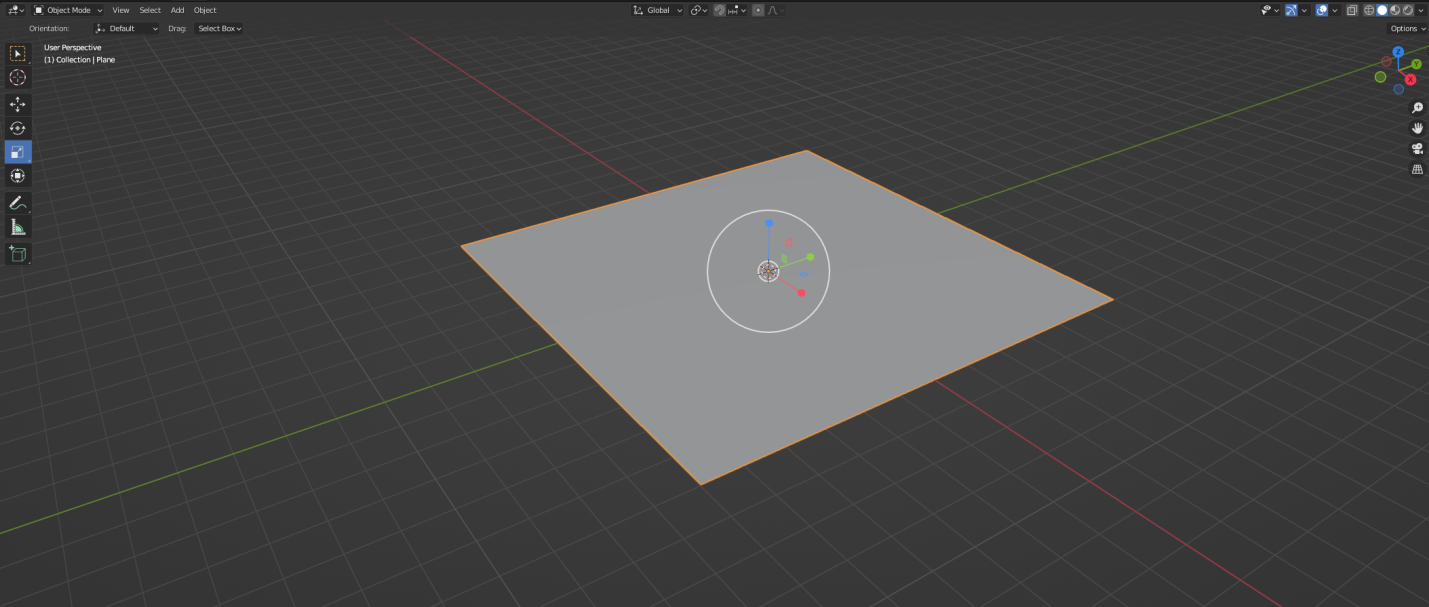Open the Object menu
This screenshot has height=607, width=1429.
click(x=205, y=10)
